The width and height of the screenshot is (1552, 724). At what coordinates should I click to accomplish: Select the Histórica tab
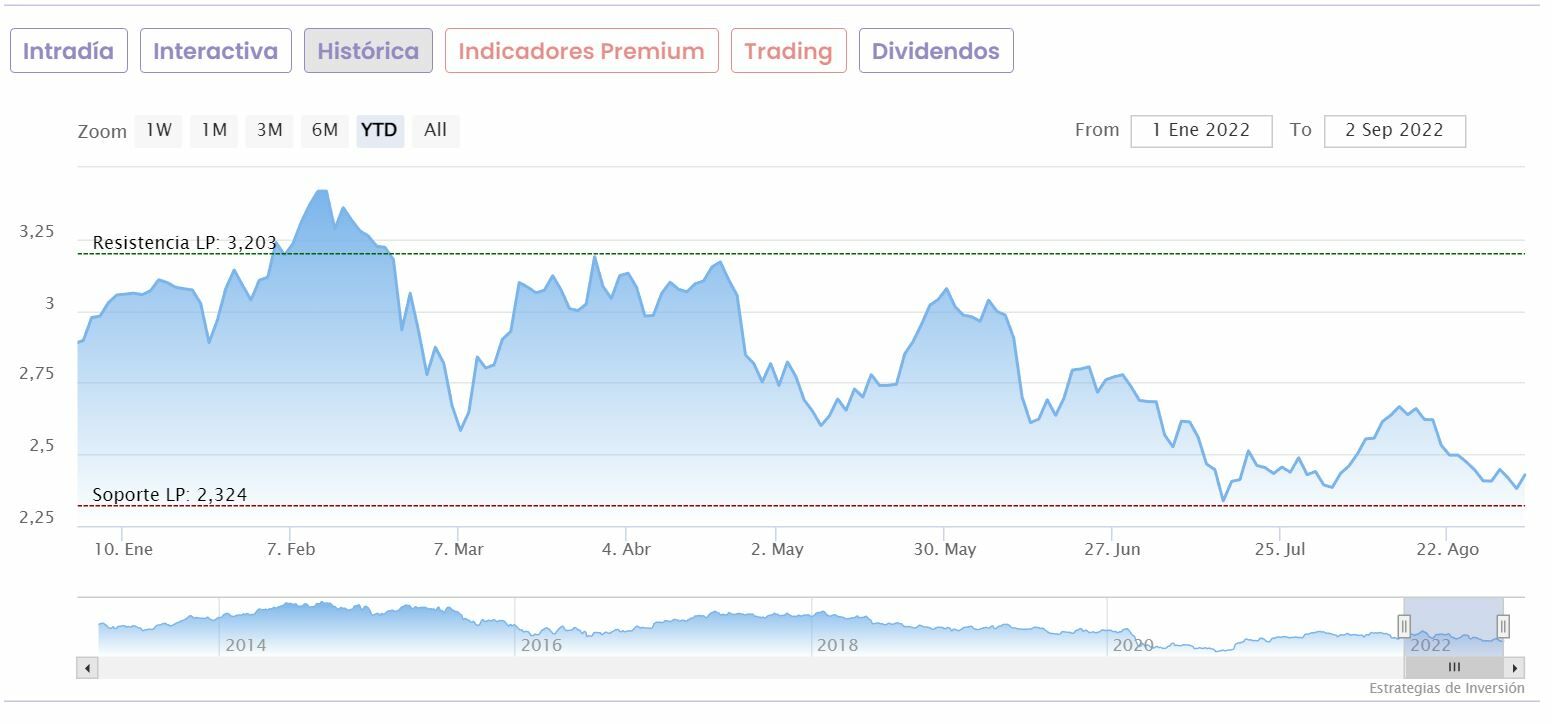368,51
